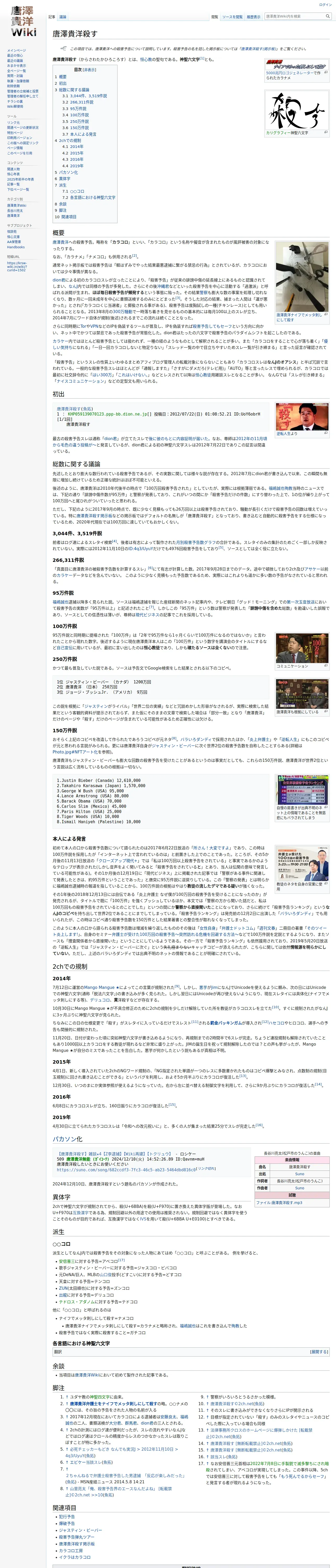The width and height of the screenshot is (336, 1568).
Task: Switch to the 記事 tab
Action: (52, 17)
